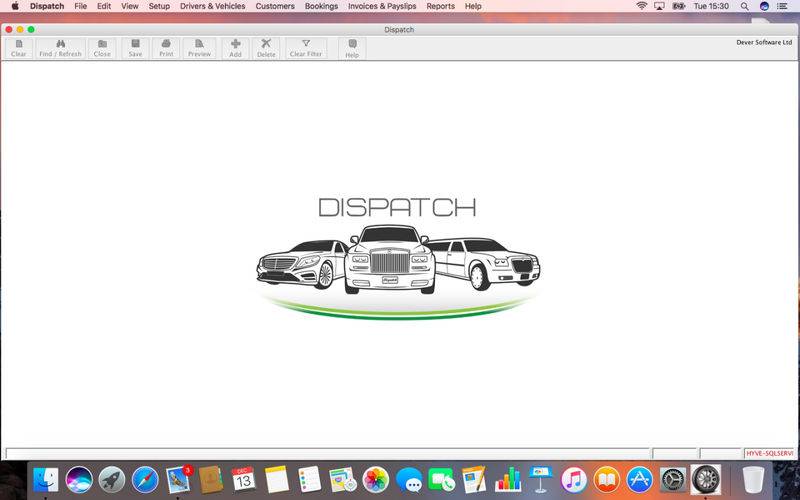Open Safari compass in dock
Screen dimensions: 800x500
[x=145, y=480]
